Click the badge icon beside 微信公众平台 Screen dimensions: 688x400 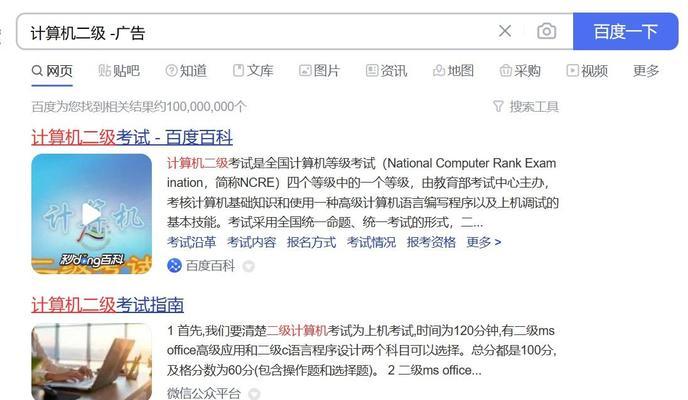[254, 393]
